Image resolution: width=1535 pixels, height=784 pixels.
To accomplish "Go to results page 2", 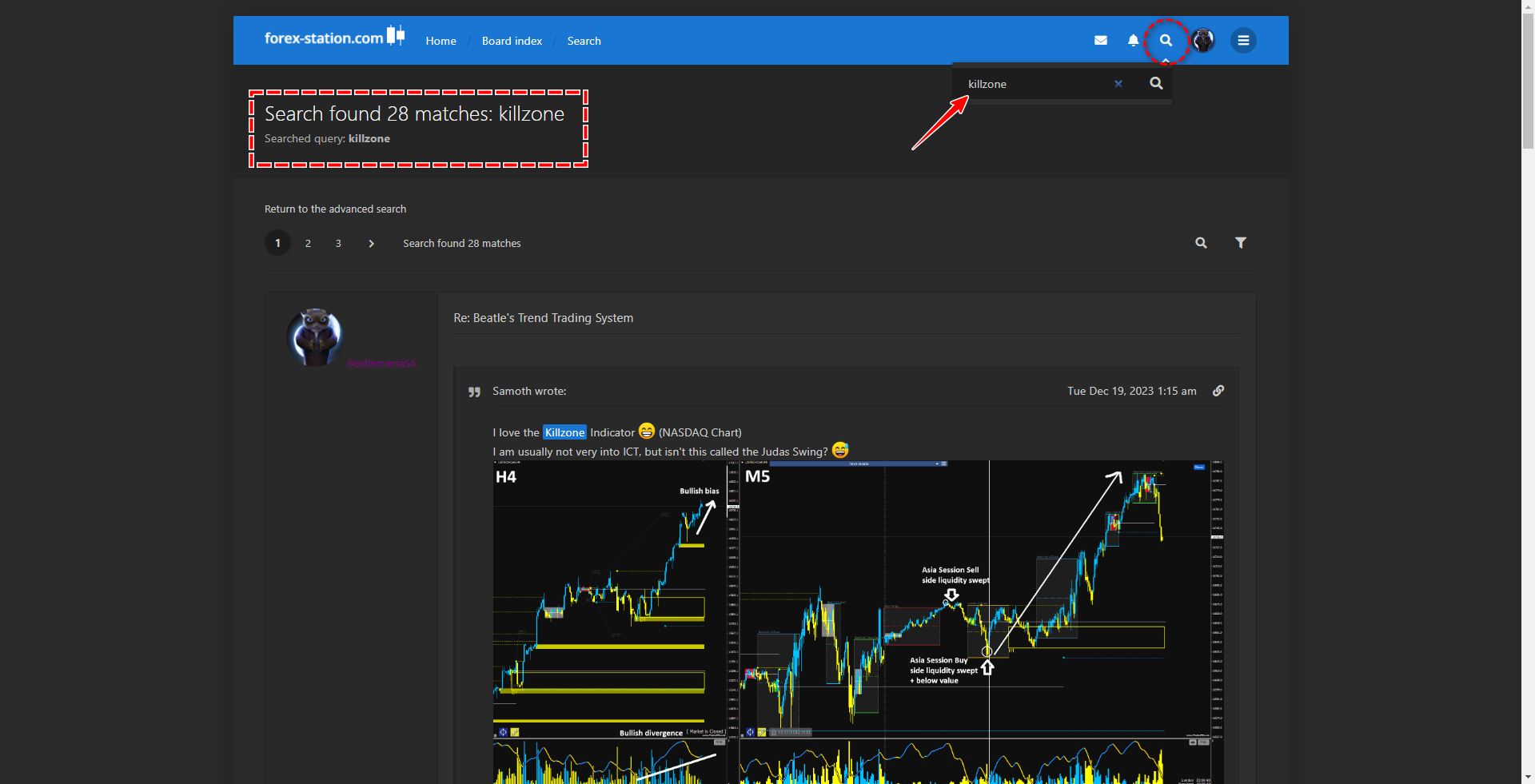I will click(x=308, y=243).
